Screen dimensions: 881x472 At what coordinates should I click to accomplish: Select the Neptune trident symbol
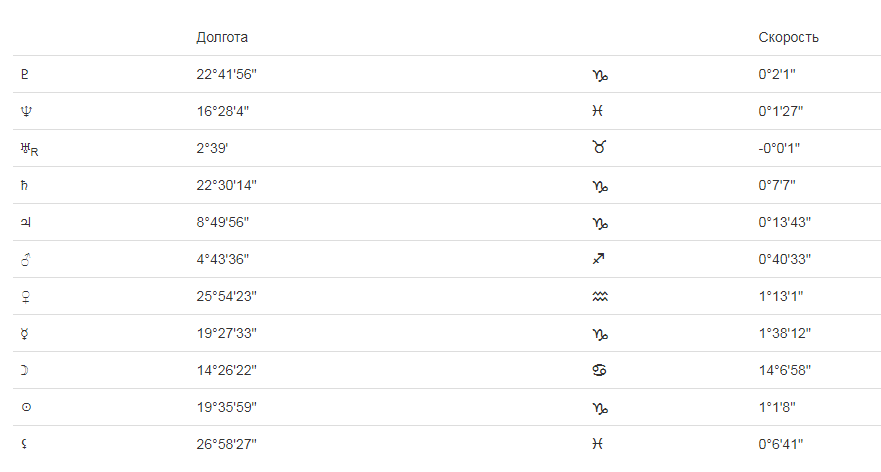26,111
